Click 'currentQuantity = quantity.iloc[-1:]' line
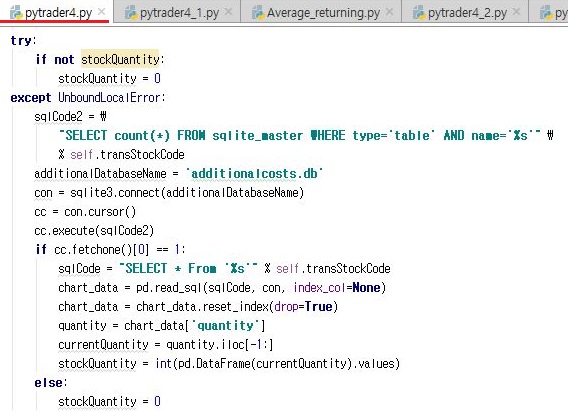The height and width of the screenshot is (411, 568). [166, 345]
